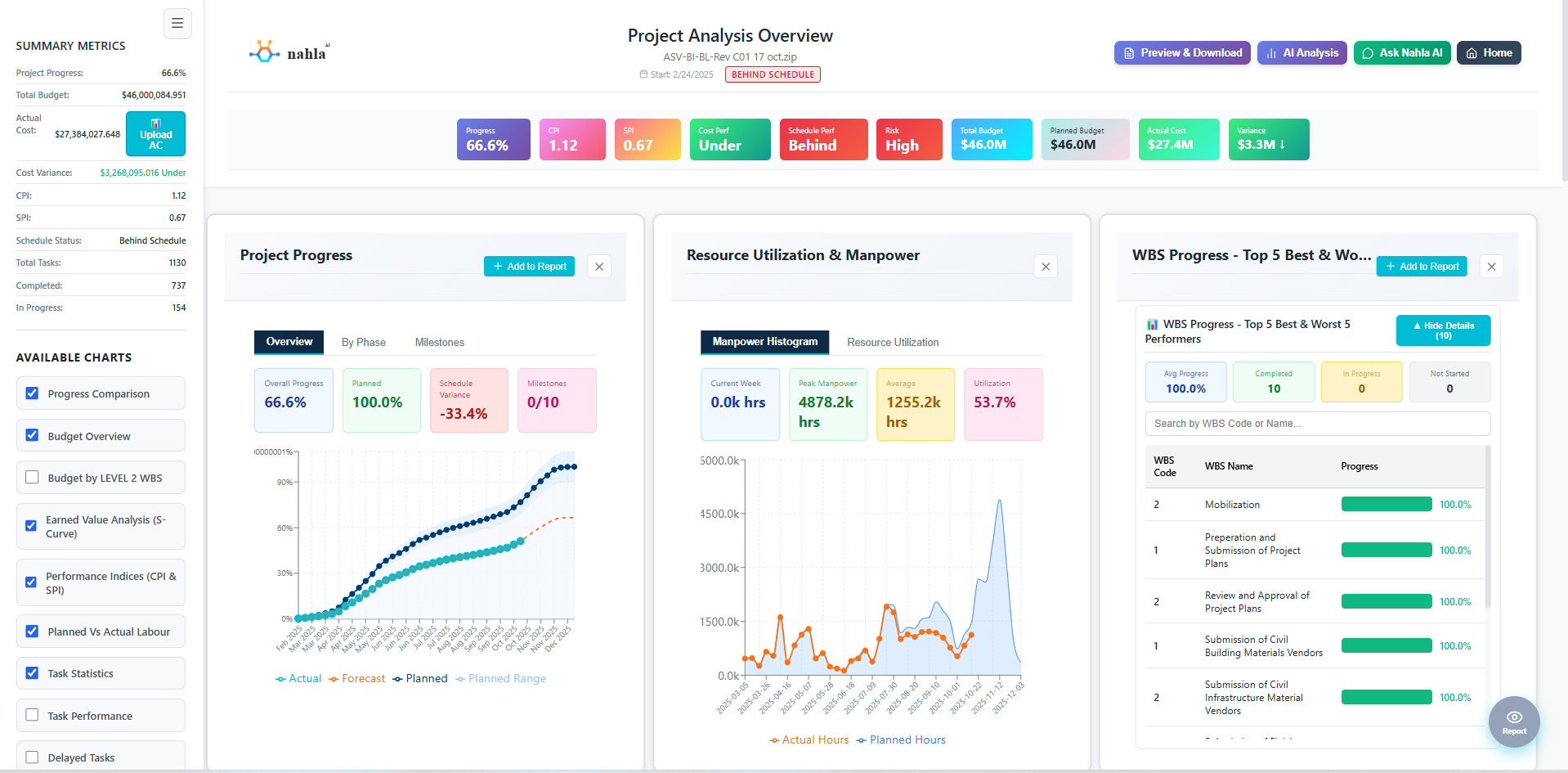The image size is (1568, 773).
Task: Open the floating Report button bottom right
Action: click(x=1513, y=721)
